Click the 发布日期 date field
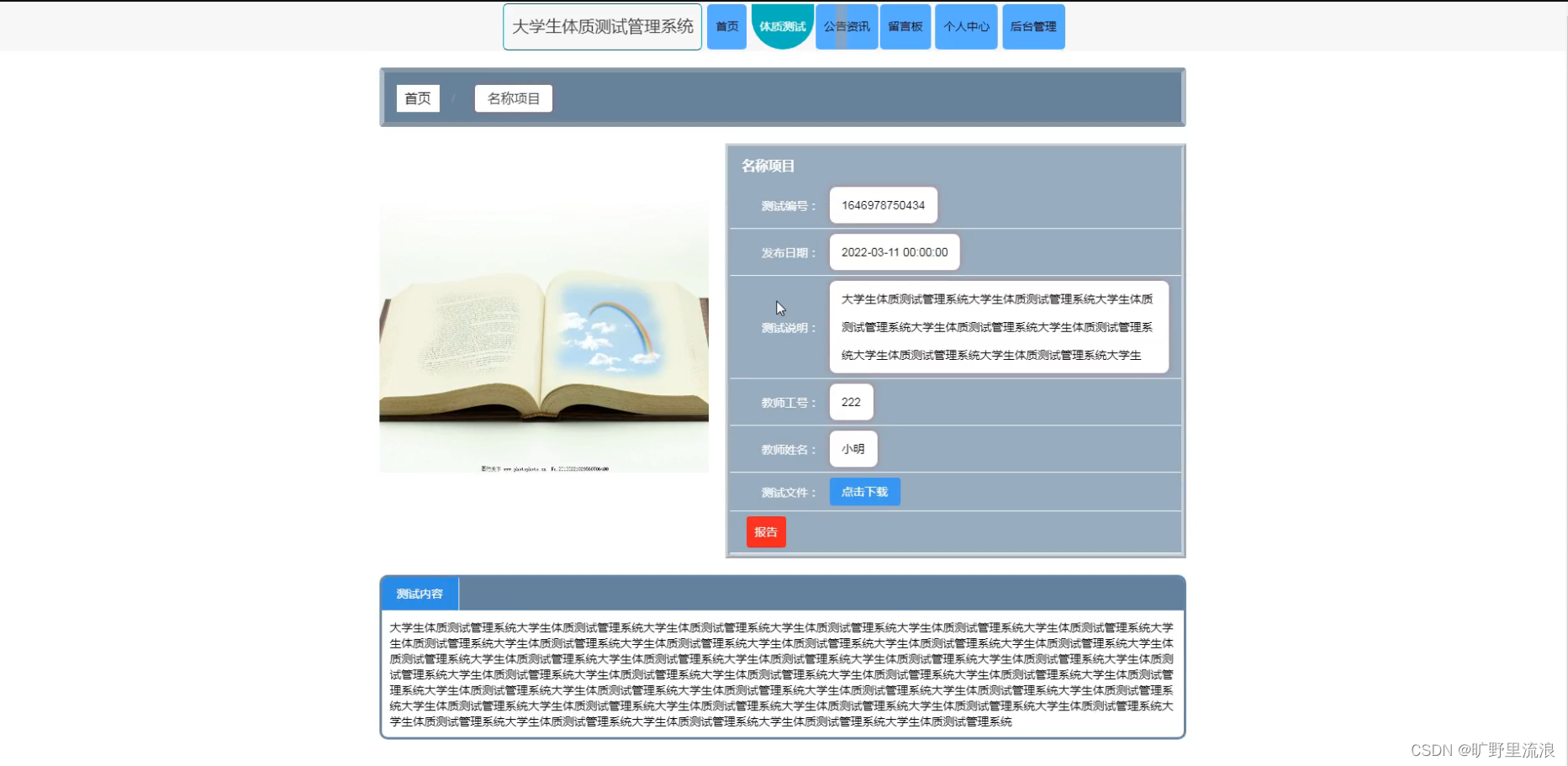Screen dimensions: 1568x766 (894, 251)
